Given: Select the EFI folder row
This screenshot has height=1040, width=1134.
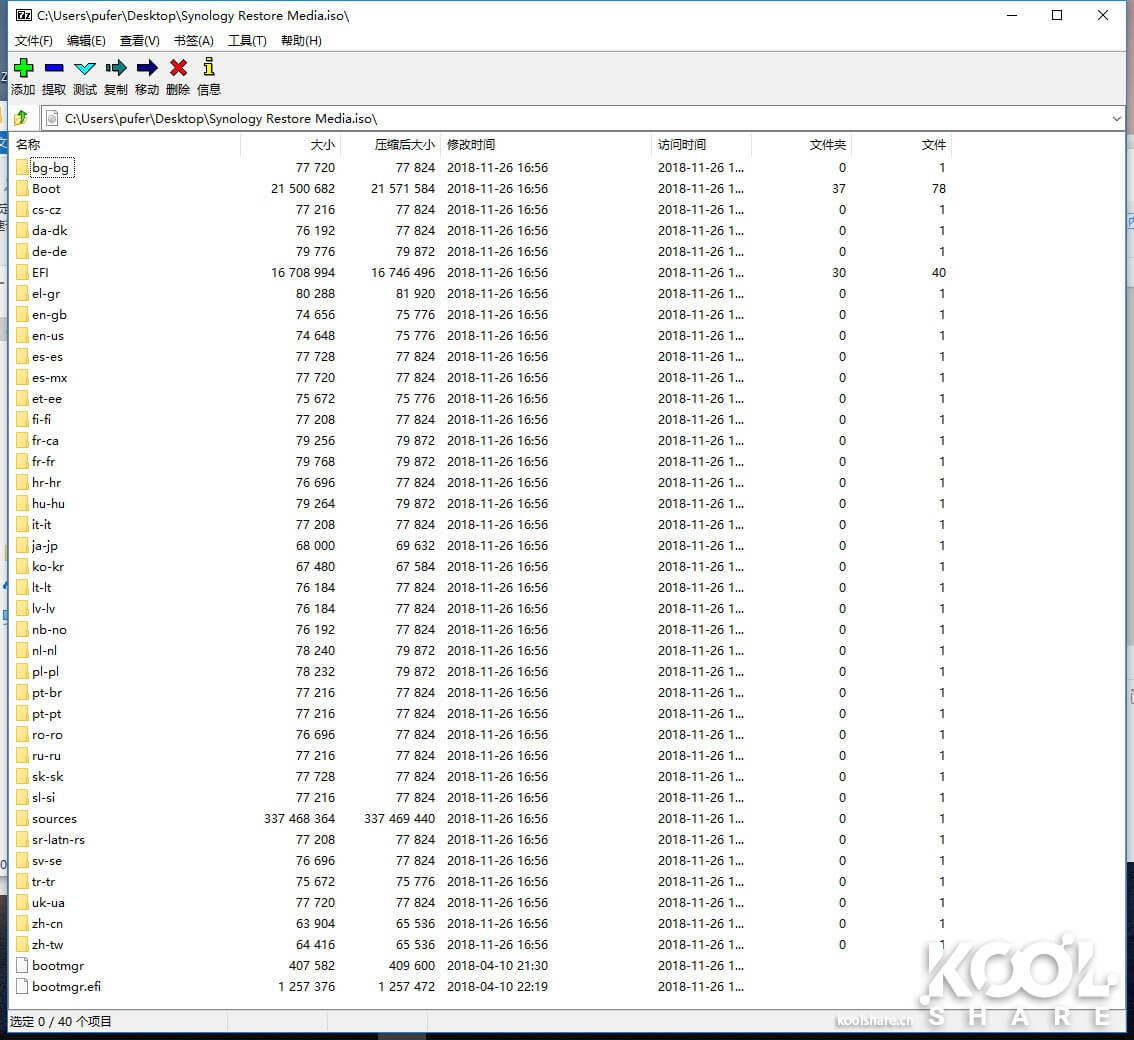Looking at the screenshot, I should point(40,273).
